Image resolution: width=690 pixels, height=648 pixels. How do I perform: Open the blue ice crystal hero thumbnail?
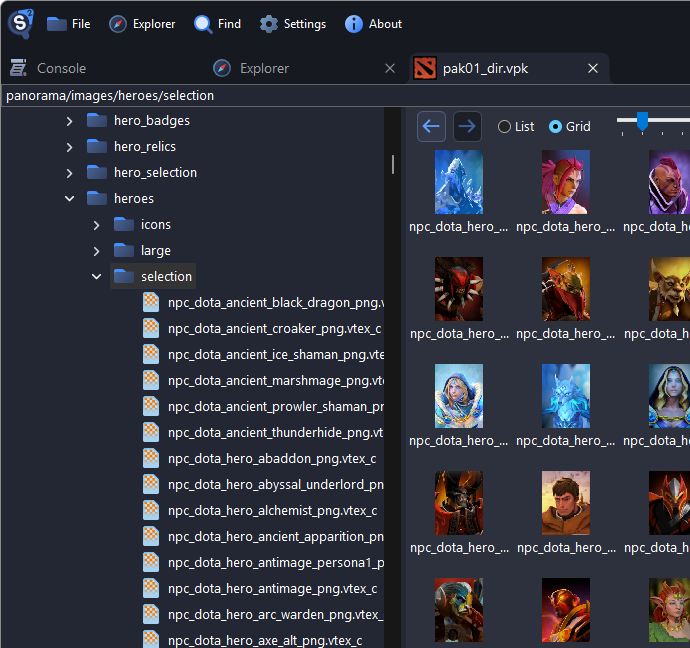click(459, 182)
